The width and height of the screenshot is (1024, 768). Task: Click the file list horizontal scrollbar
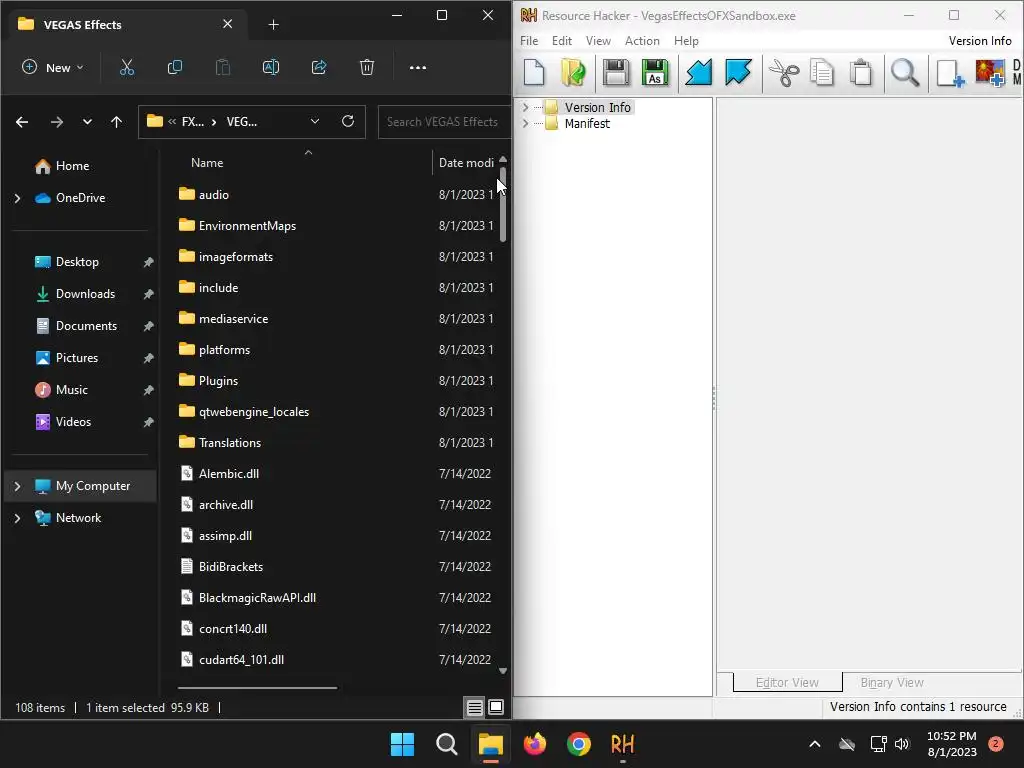[x=257, y=688]
